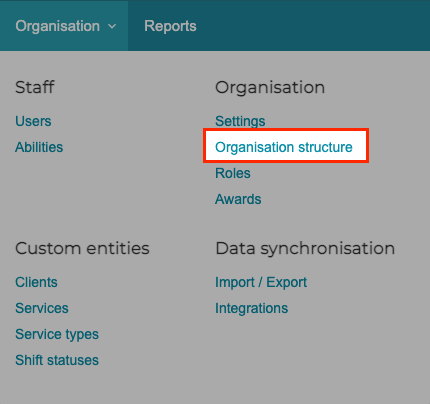
Task: Go to the Reports tab
Action: (170, 26)
